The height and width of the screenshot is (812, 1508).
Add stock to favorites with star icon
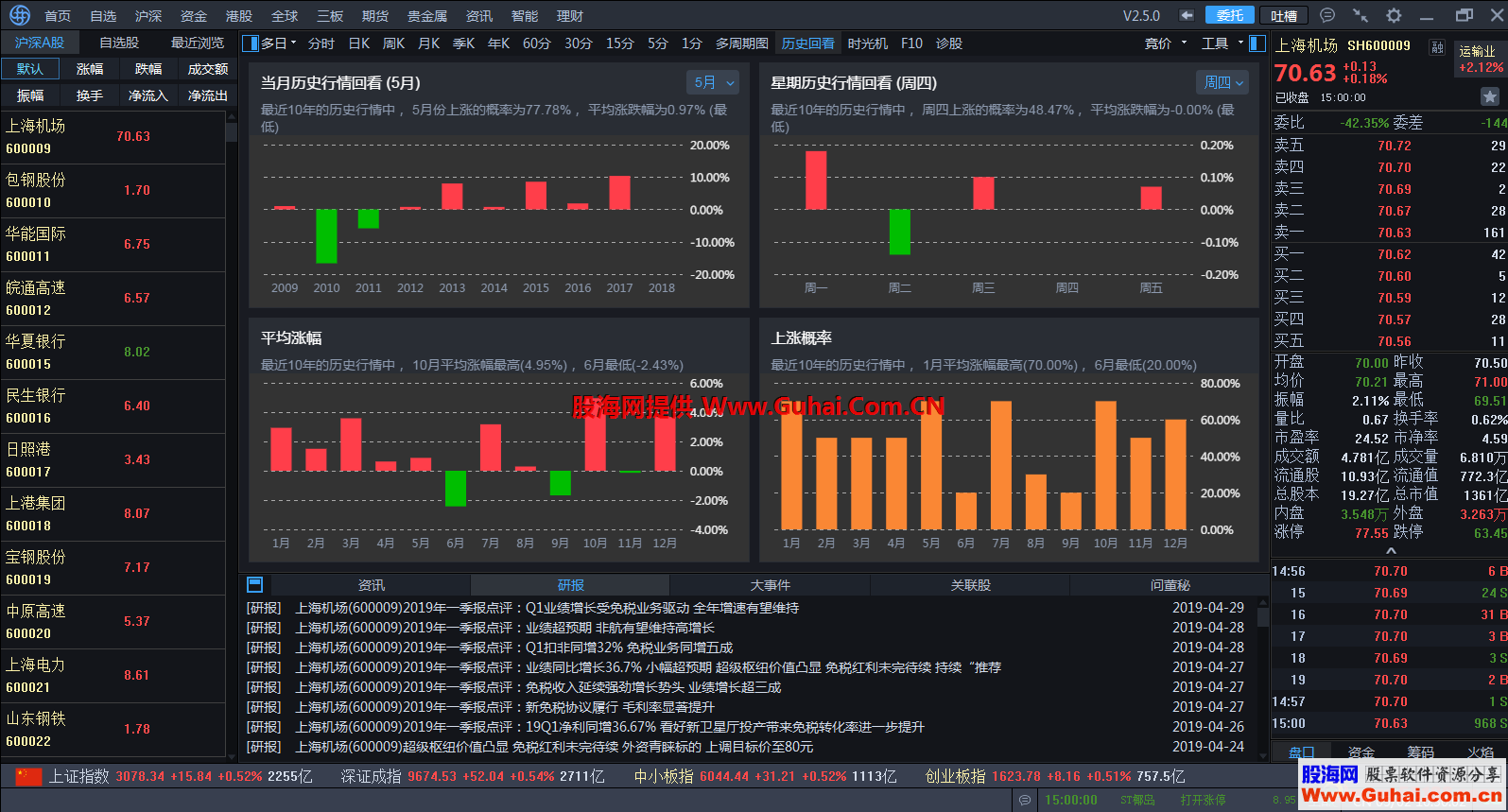coord(1489,96)
